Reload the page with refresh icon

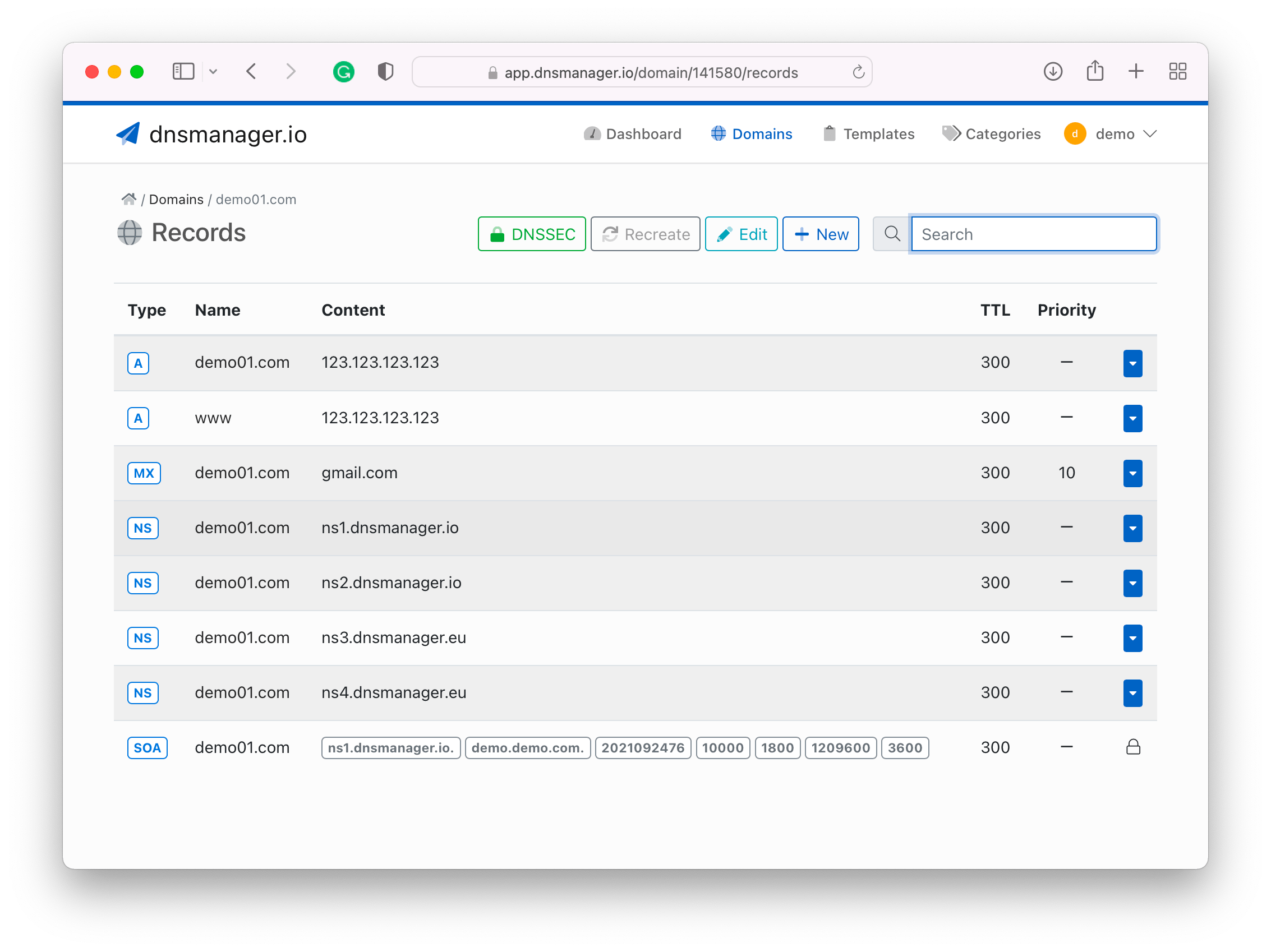pos(858,72)
